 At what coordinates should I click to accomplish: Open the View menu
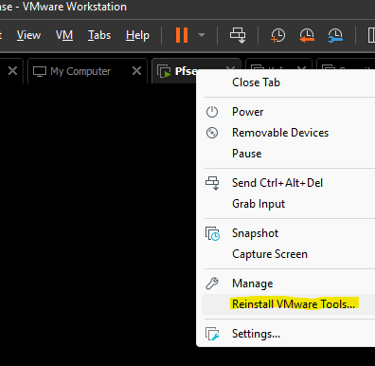click(29, 35)
